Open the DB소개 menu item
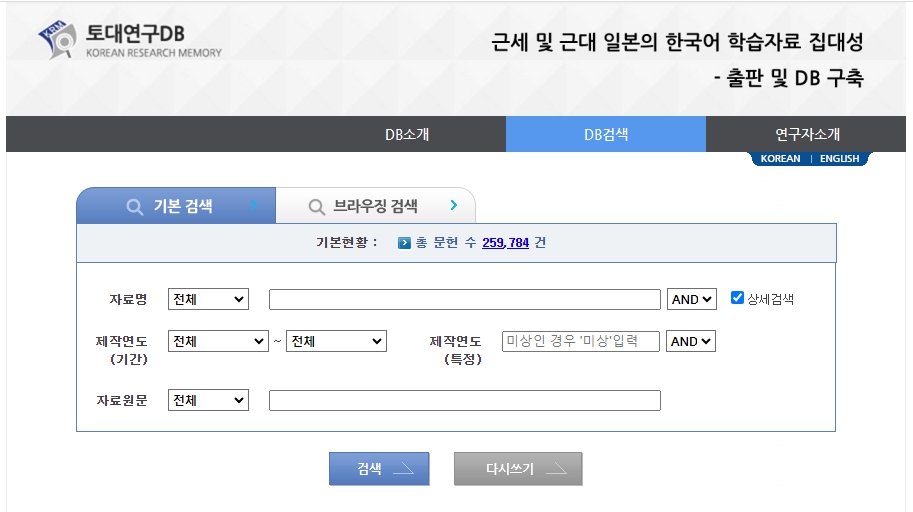This screenshot has width=913, height=512. coord(407,134)
